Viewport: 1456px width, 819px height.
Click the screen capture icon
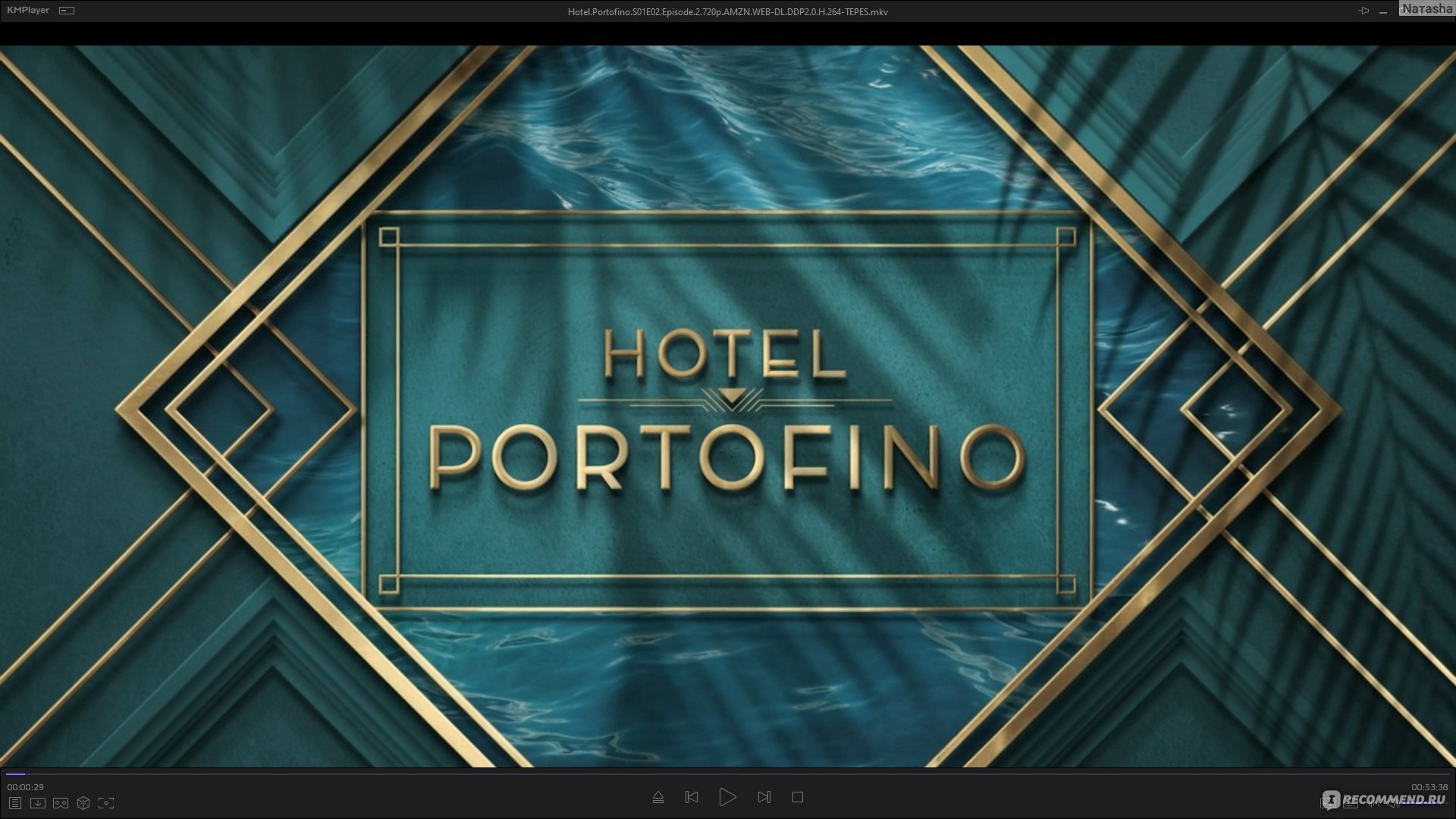point(106,802)
